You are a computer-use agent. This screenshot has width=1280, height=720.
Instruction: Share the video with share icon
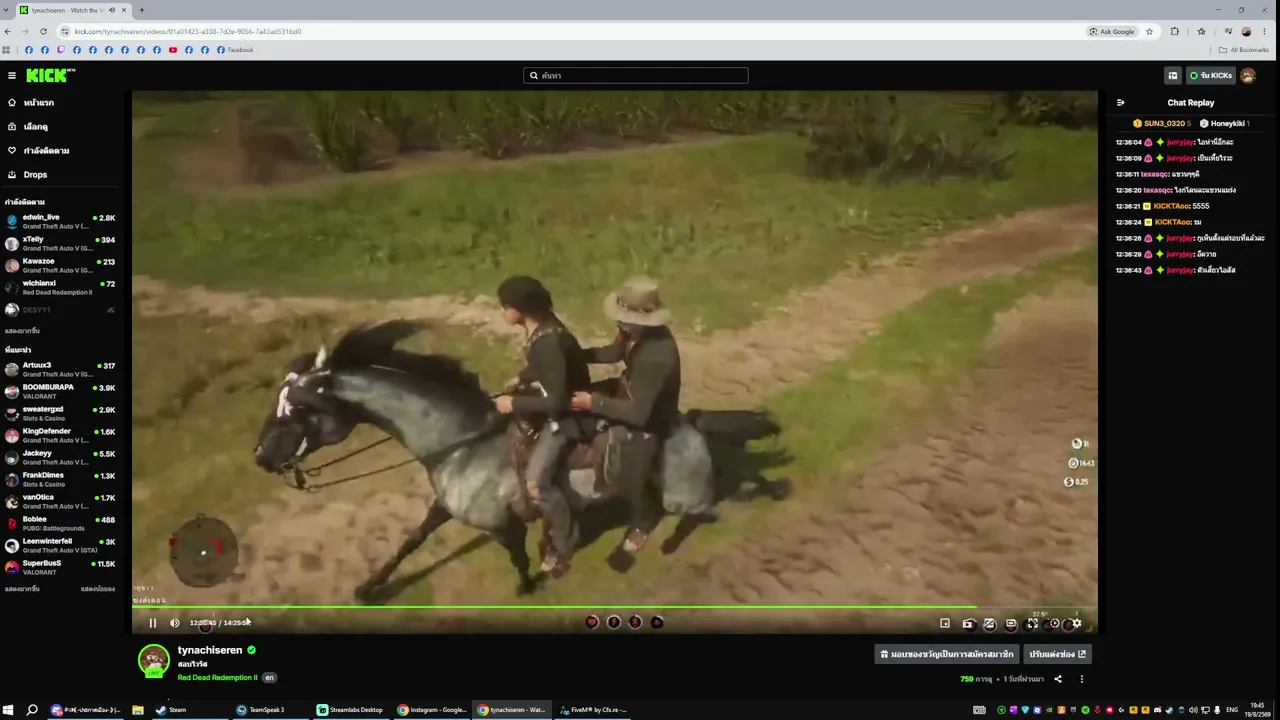click(1058, 679)
